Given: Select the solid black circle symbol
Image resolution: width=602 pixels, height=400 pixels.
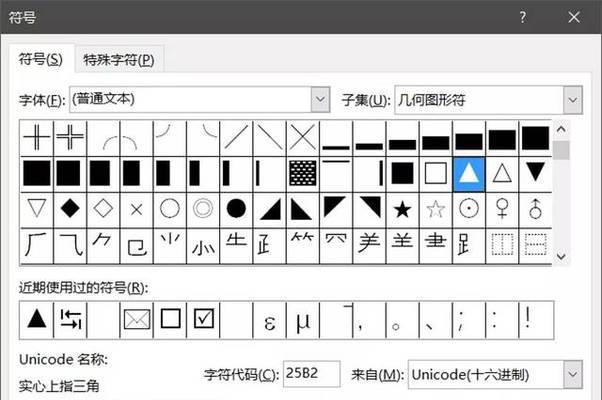Looking at the screenshot, I should [x=236, y=210].
